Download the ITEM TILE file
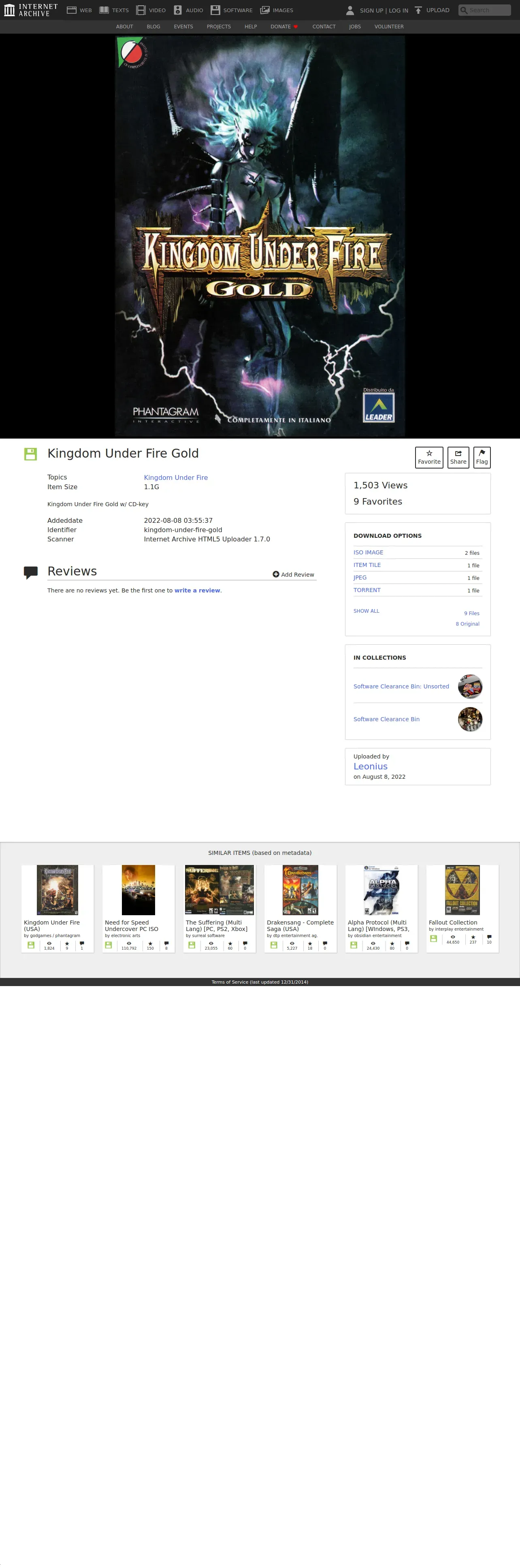The width and height of the screenshot is (520, 1568). [x=367, y=565]
